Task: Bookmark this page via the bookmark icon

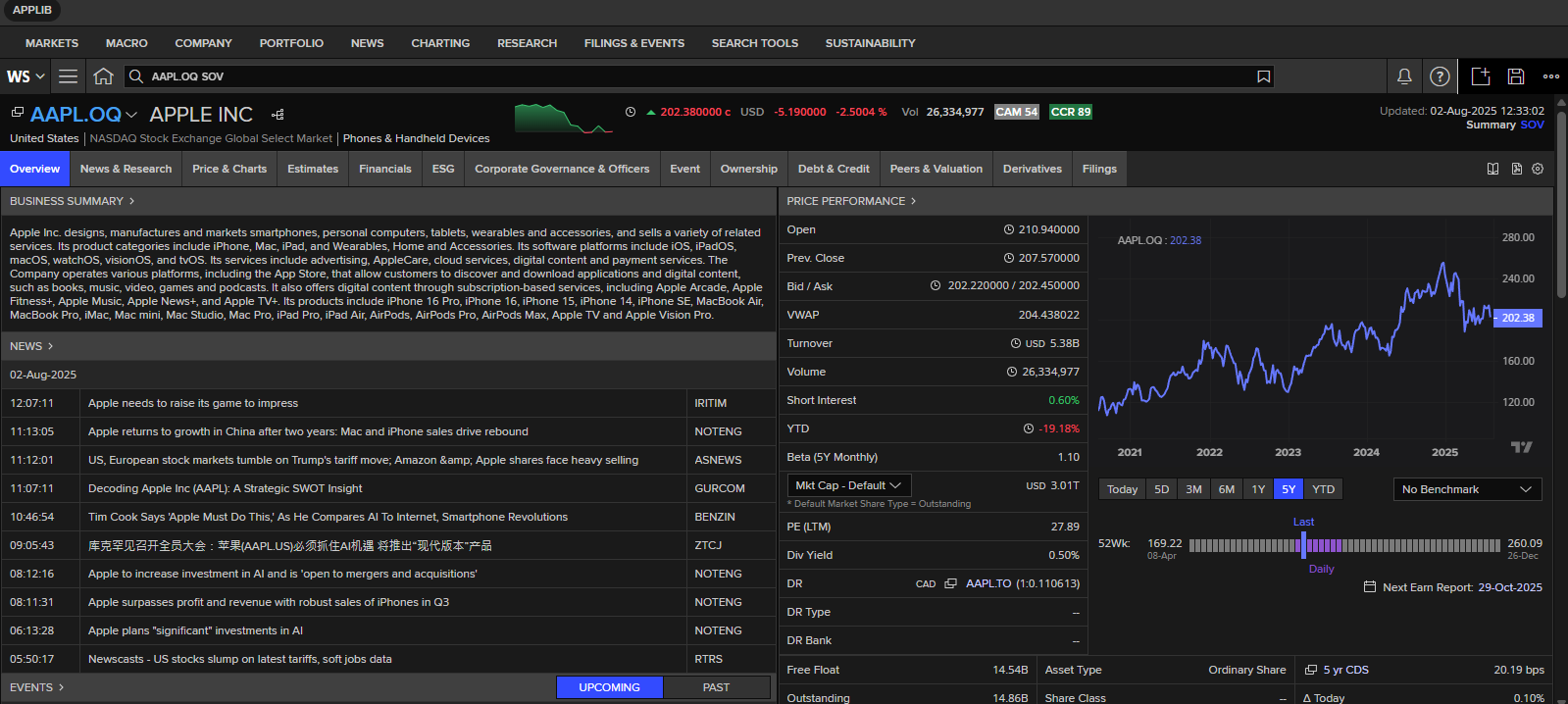Action: click(x=1263, y=76)
